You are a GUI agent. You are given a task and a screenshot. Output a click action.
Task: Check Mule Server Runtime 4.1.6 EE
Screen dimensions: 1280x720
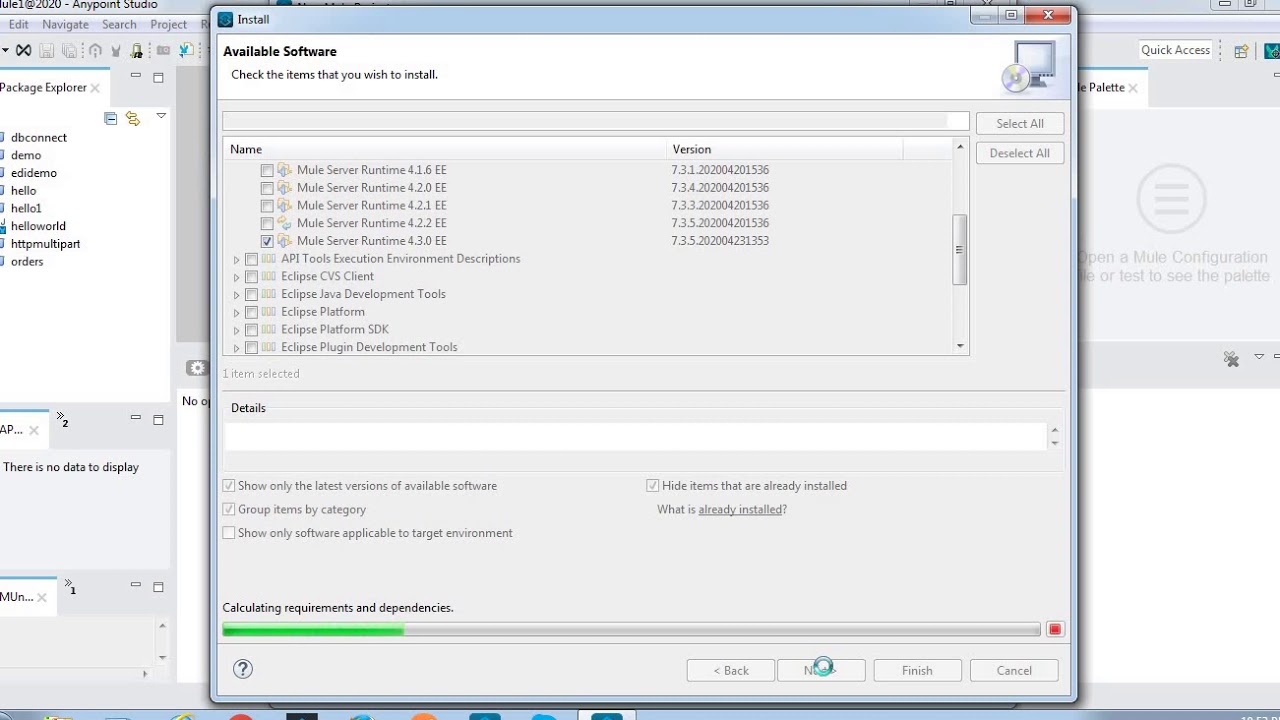click(x=267, y=170)
